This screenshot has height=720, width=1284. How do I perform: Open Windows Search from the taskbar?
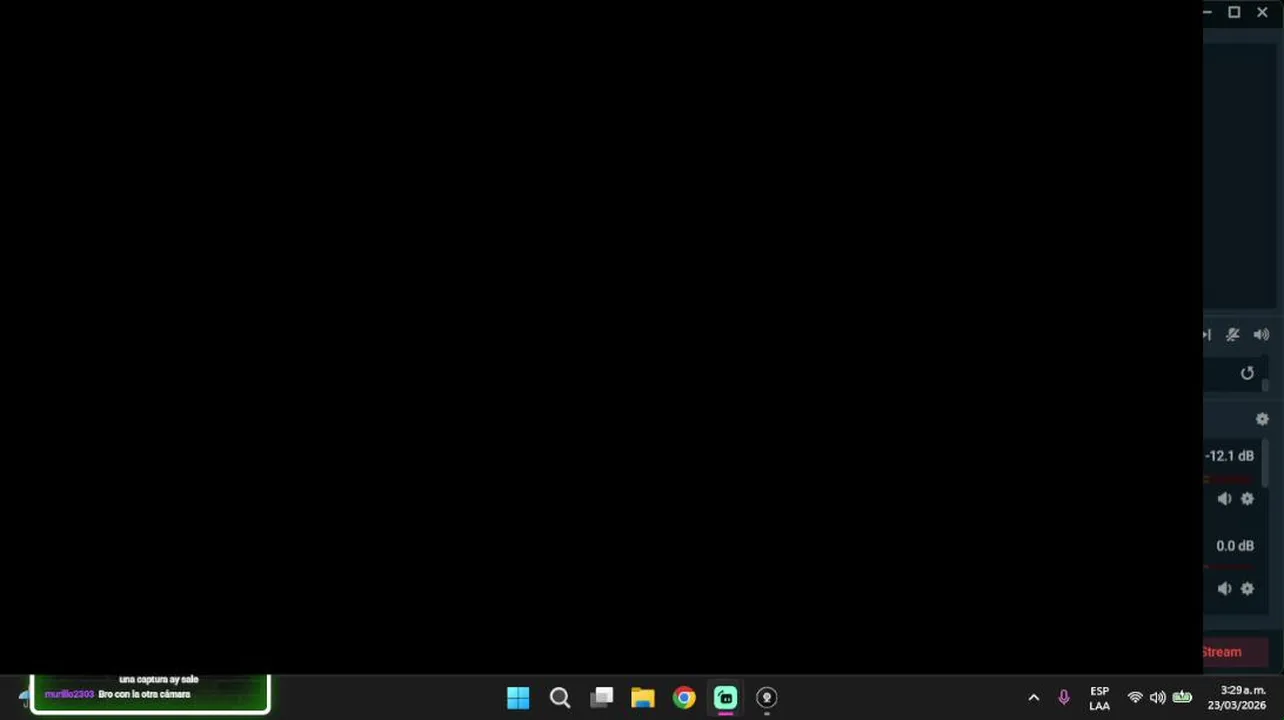coord(560,698)
